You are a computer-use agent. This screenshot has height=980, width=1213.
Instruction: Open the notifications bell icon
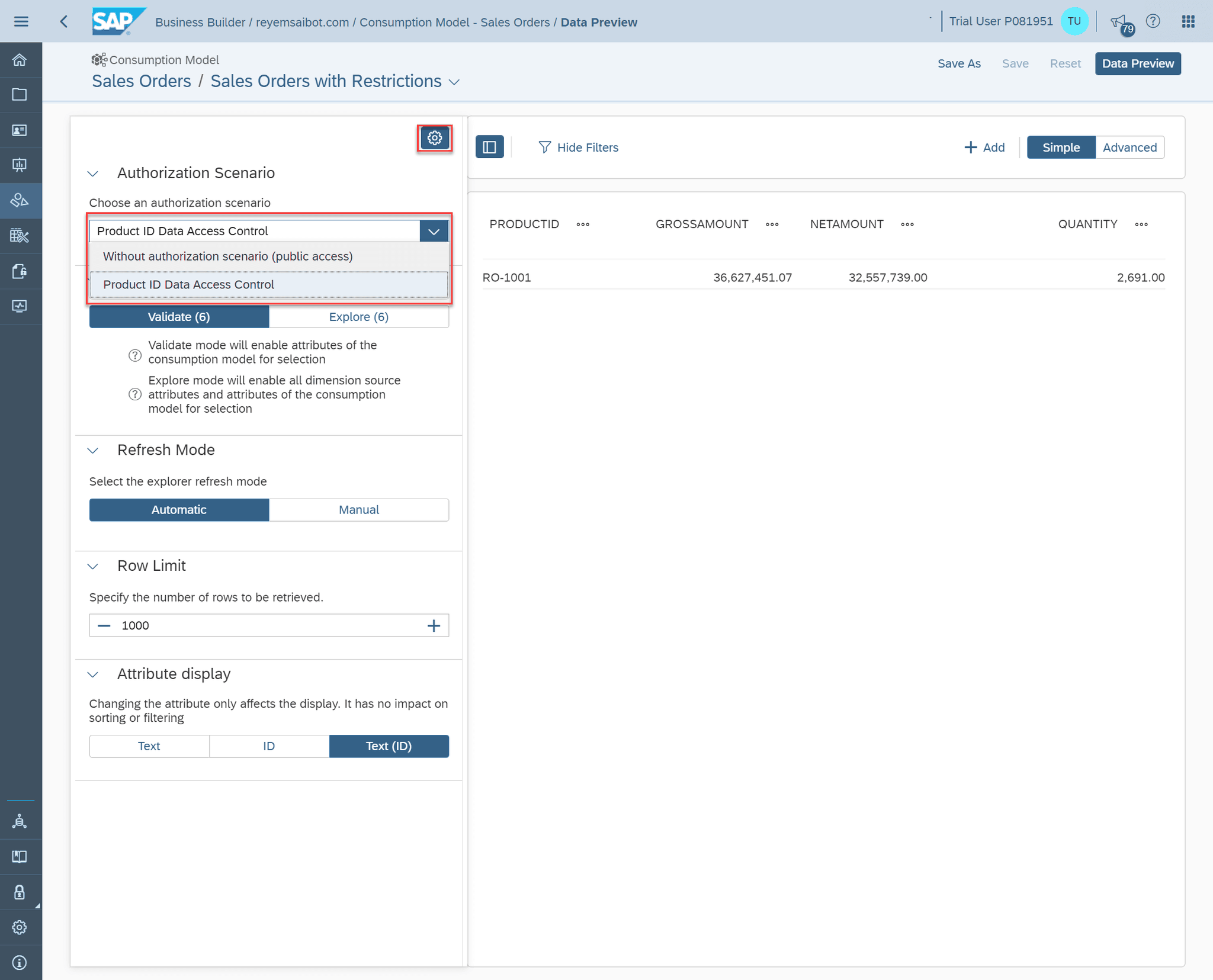(1118, 21)
